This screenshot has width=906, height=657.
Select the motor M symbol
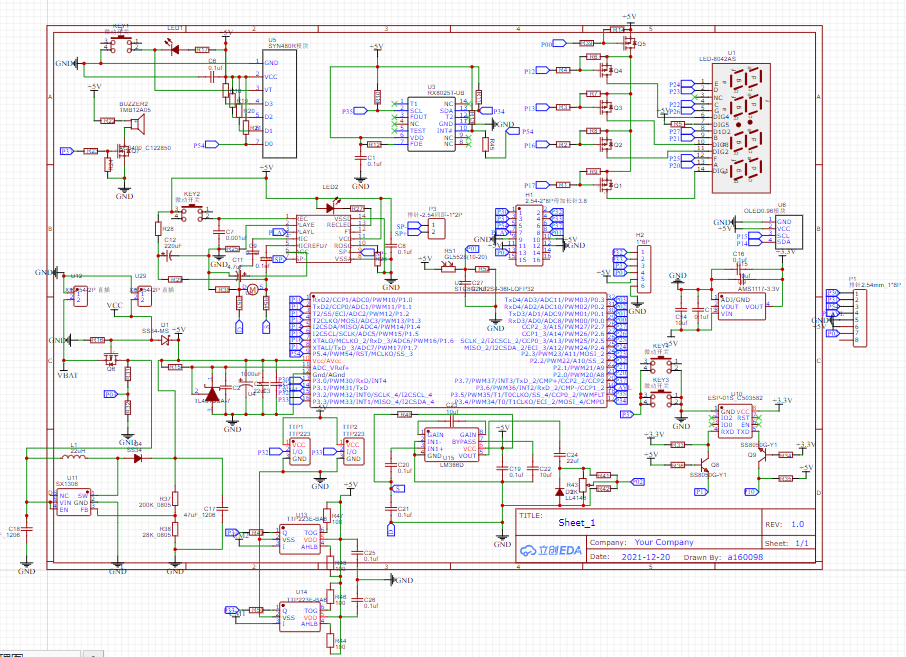(x=253, y=289)
